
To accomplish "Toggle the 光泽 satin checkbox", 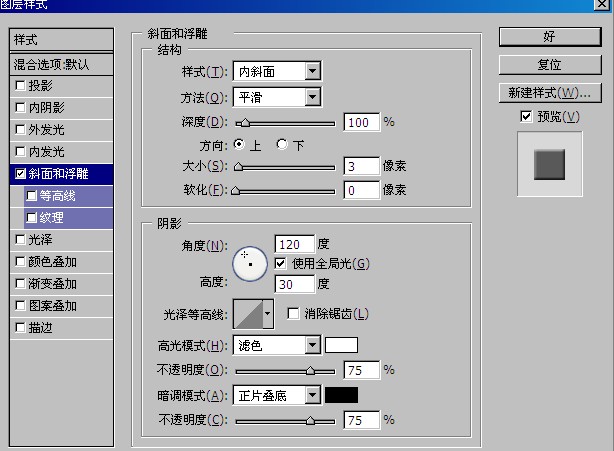I will [20, 240].
